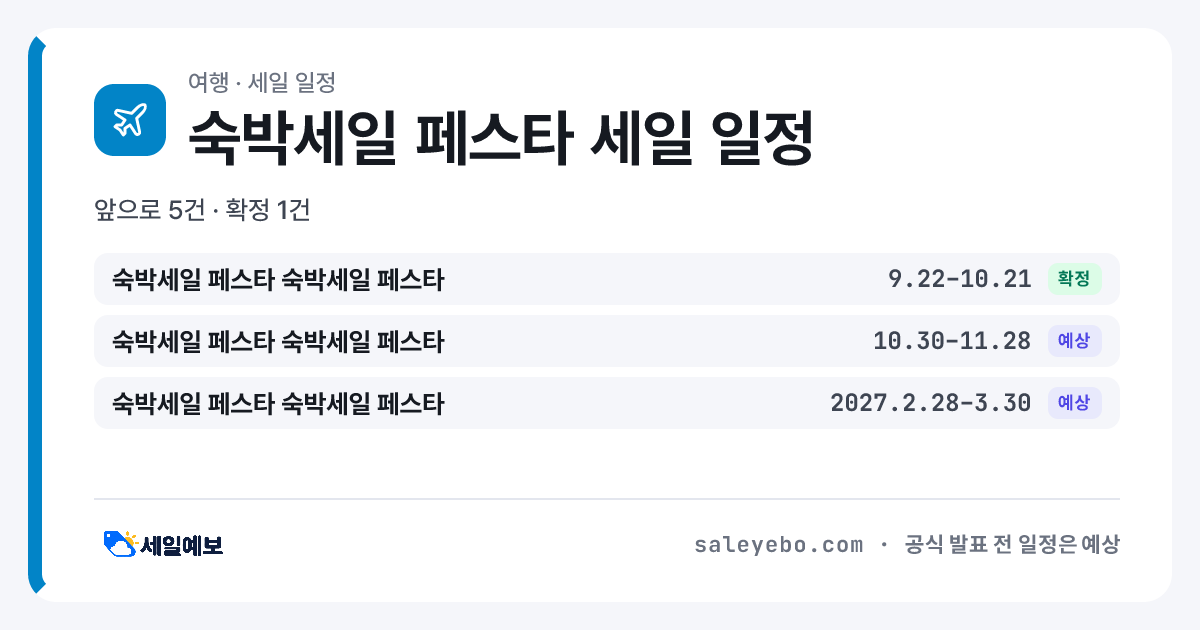The image size is (1200, 630).
Task: Click the 2027.2.28-3.30 date text
Action: point(931,403)
